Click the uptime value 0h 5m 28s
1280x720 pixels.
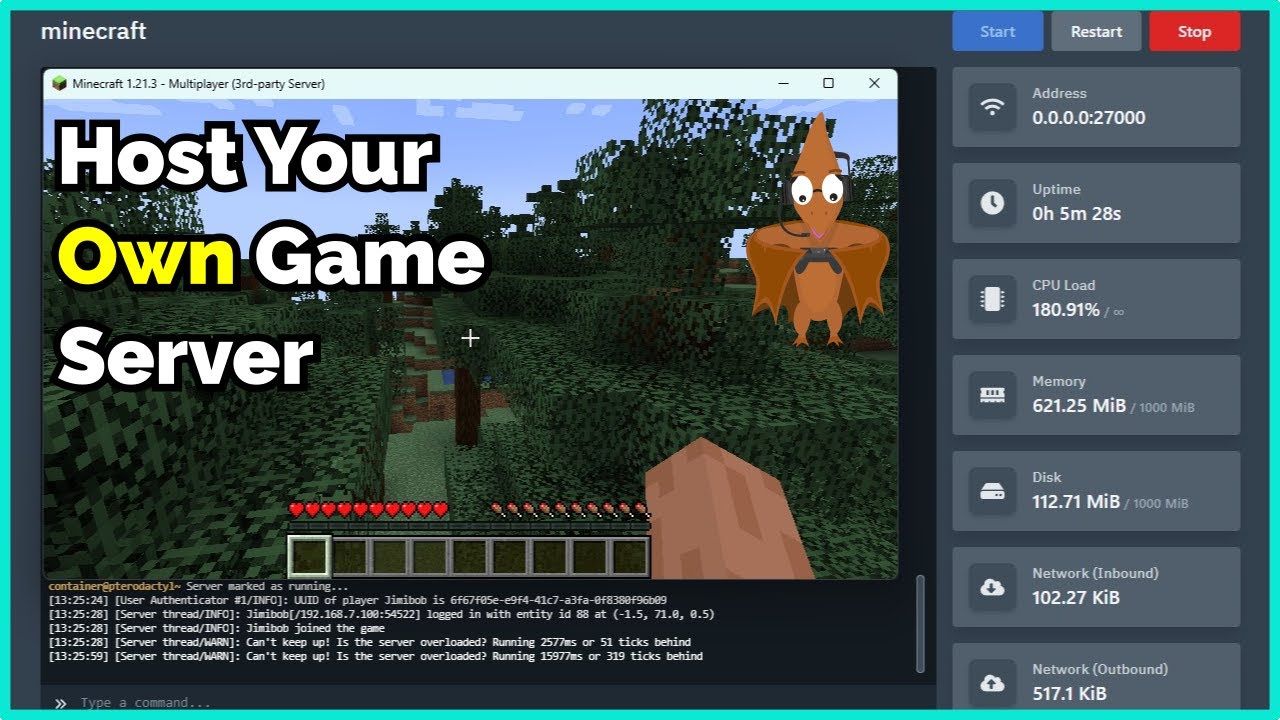(1077, 214)
